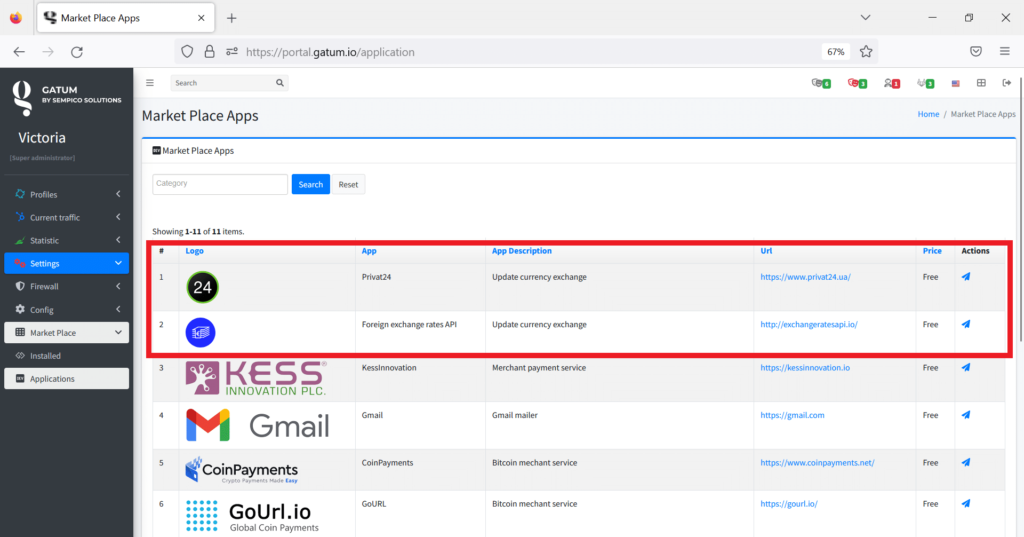This screenshot has width=1024, height=537.
Task: Select the US flag language icon
Action: [x=955, y=83]
